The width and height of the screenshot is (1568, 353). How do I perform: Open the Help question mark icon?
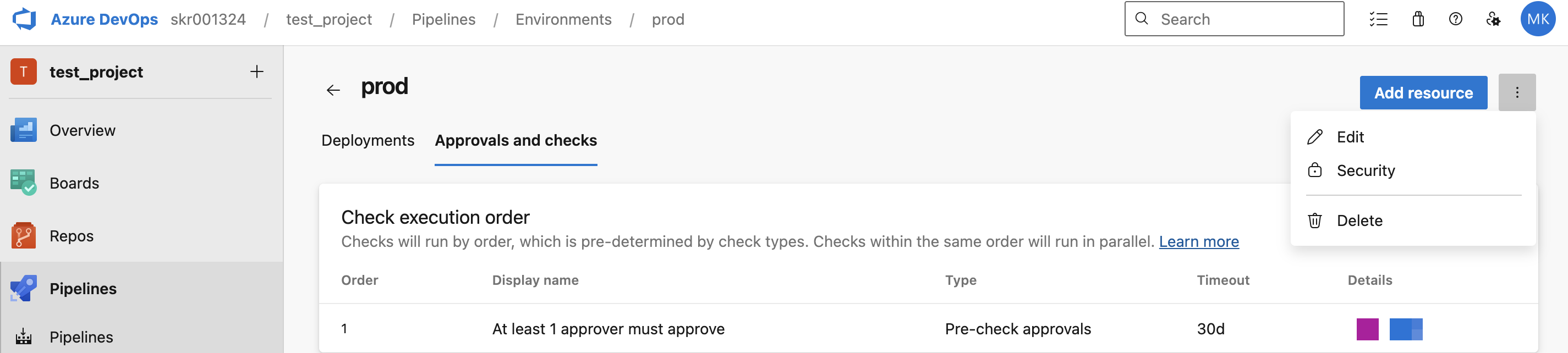[1455, 19]
